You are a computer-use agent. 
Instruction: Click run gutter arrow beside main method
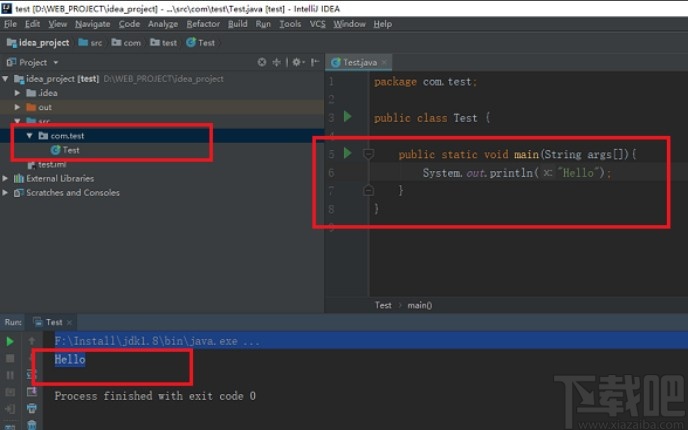pos(348,153)
